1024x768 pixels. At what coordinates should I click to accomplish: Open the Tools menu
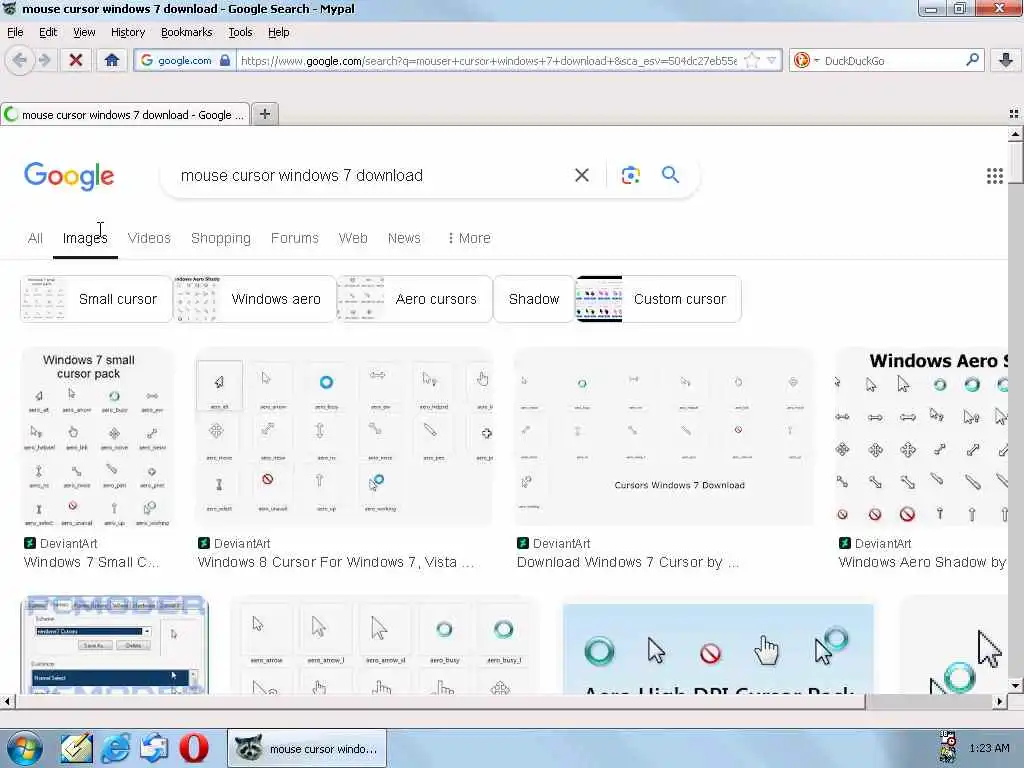pyautogui.click(x=240, y=32)
